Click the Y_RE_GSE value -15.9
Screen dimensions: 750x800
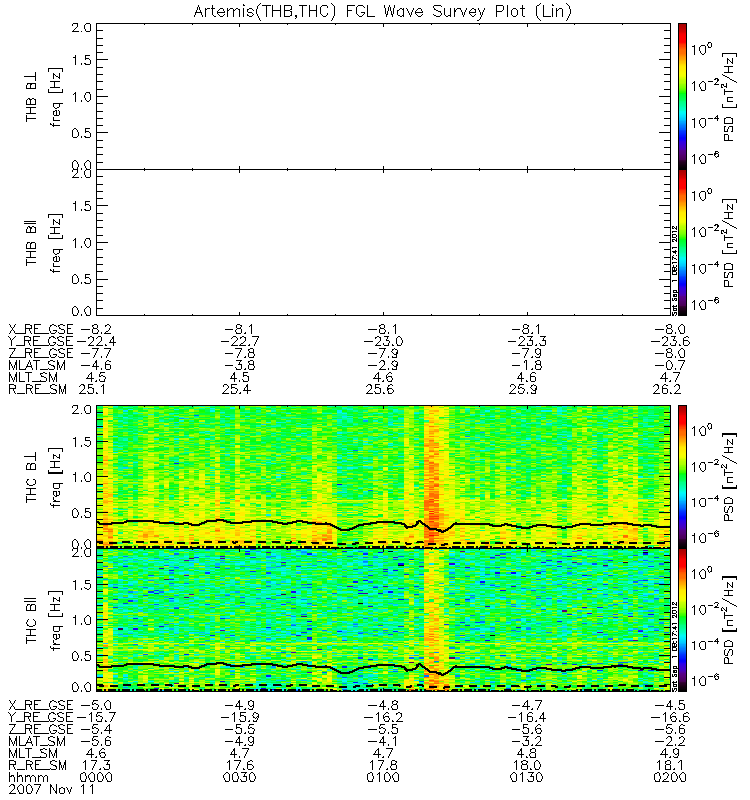coord(239,717)
